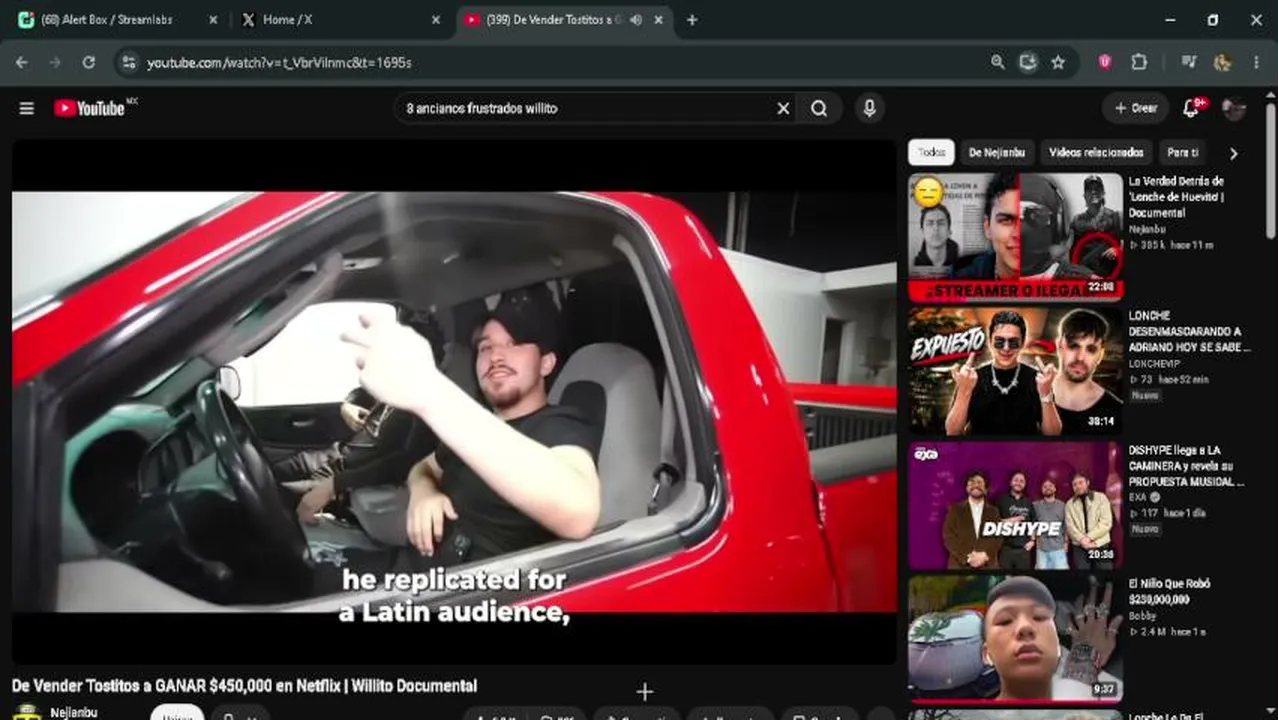Open a new browser tab

692,20
